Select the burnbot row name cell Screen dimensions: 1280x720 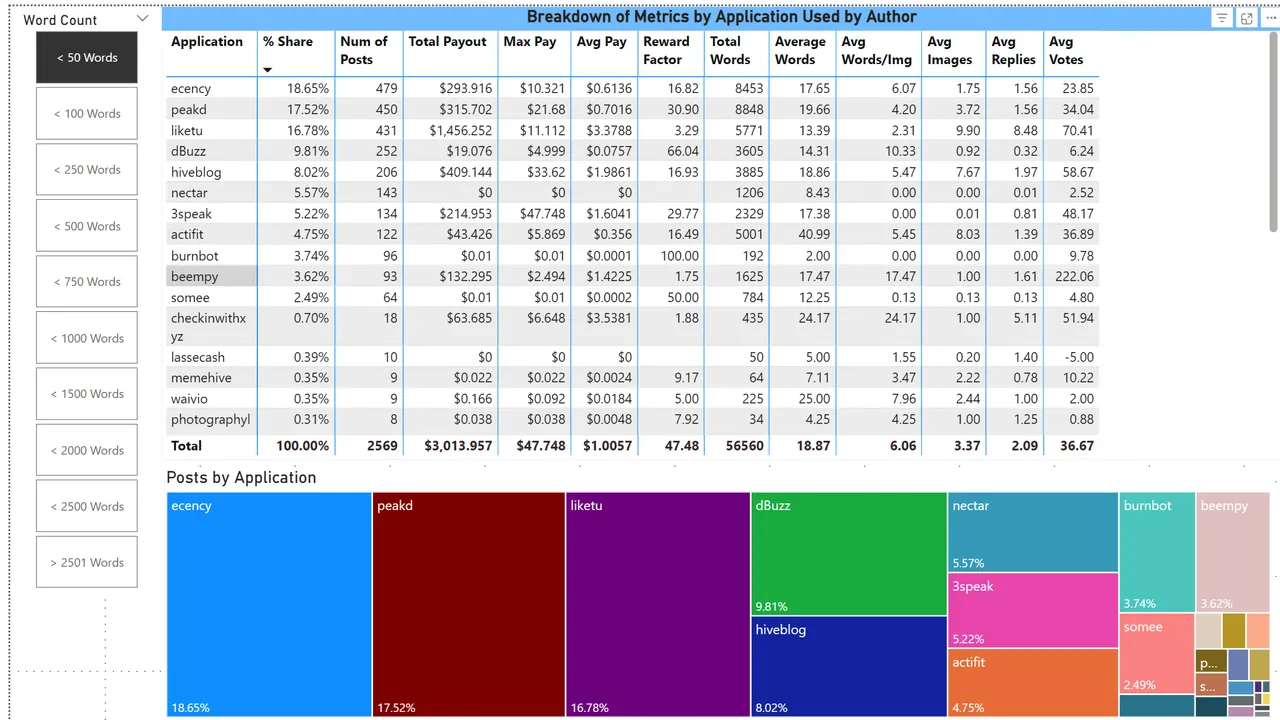pyautogui.click(x=211, y=255)
